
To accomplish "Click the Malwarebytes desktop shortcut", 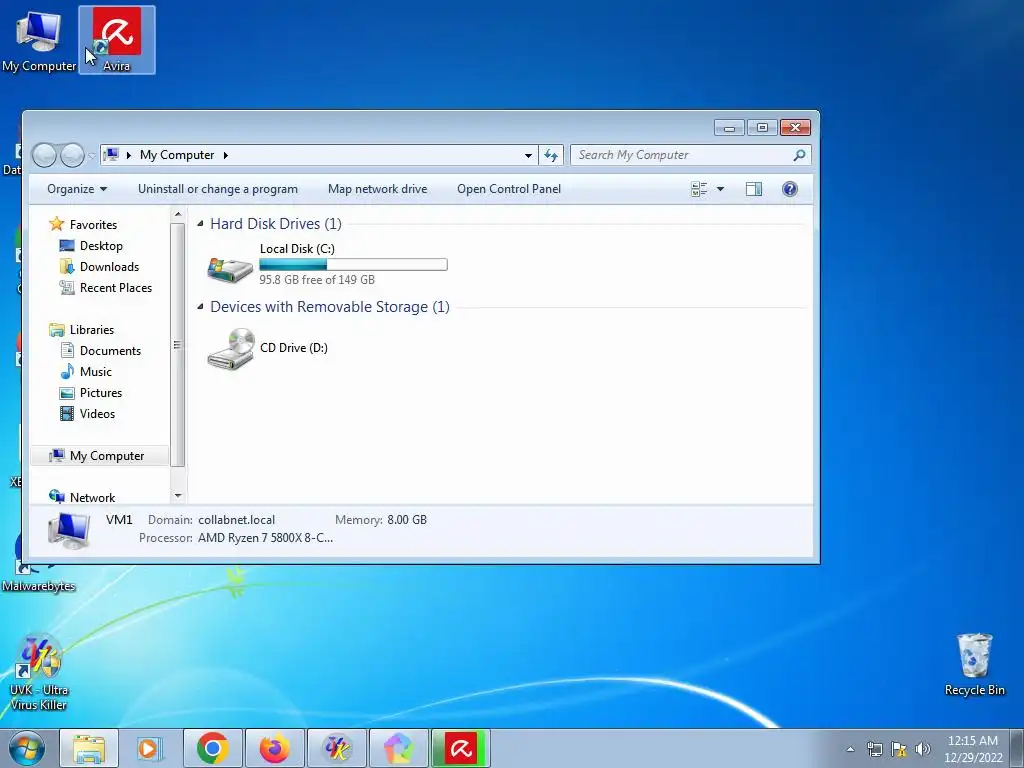I will (x=38, y=562).
